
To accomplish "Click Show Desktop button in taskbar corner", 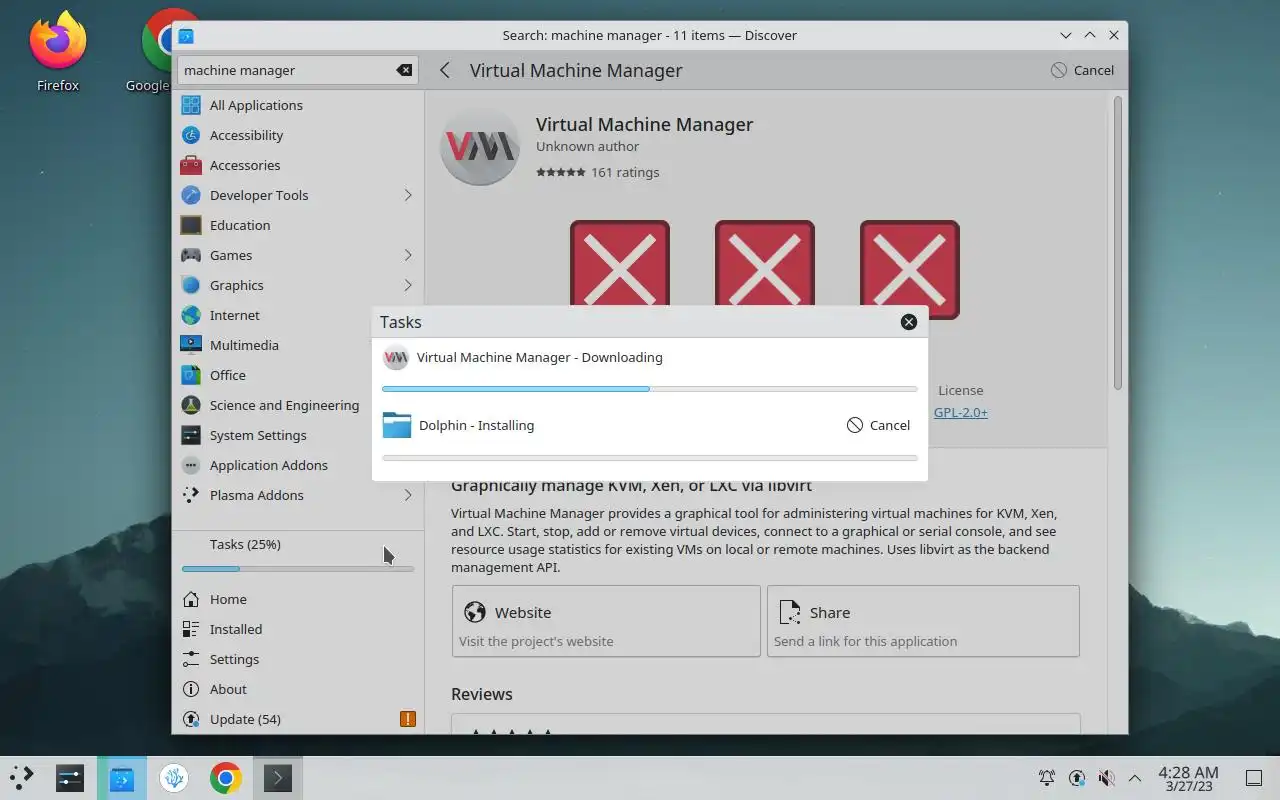I will [x=1254, y=778].
